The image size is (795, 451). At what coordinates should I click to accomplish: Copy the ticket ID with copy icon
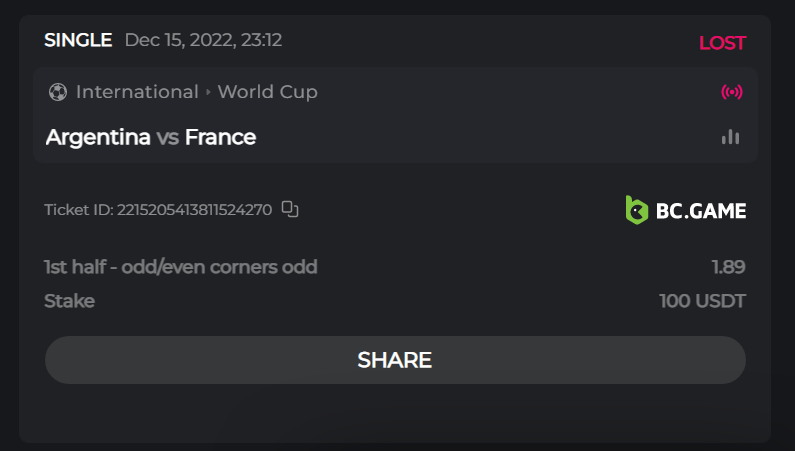point(290,209)
